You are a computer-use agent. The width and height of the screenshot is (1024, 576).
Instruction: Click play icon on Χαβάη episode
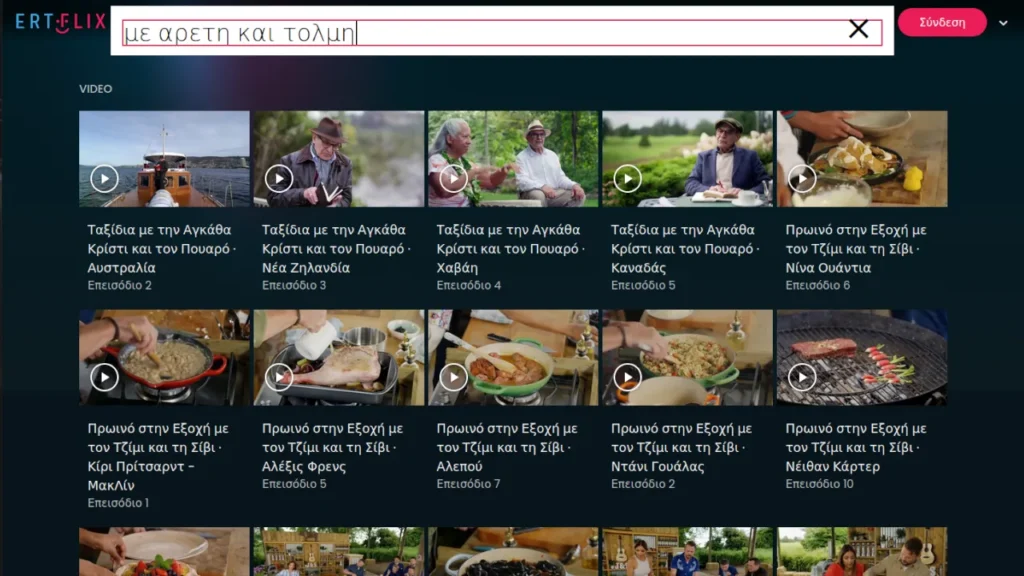coord(453,179)
